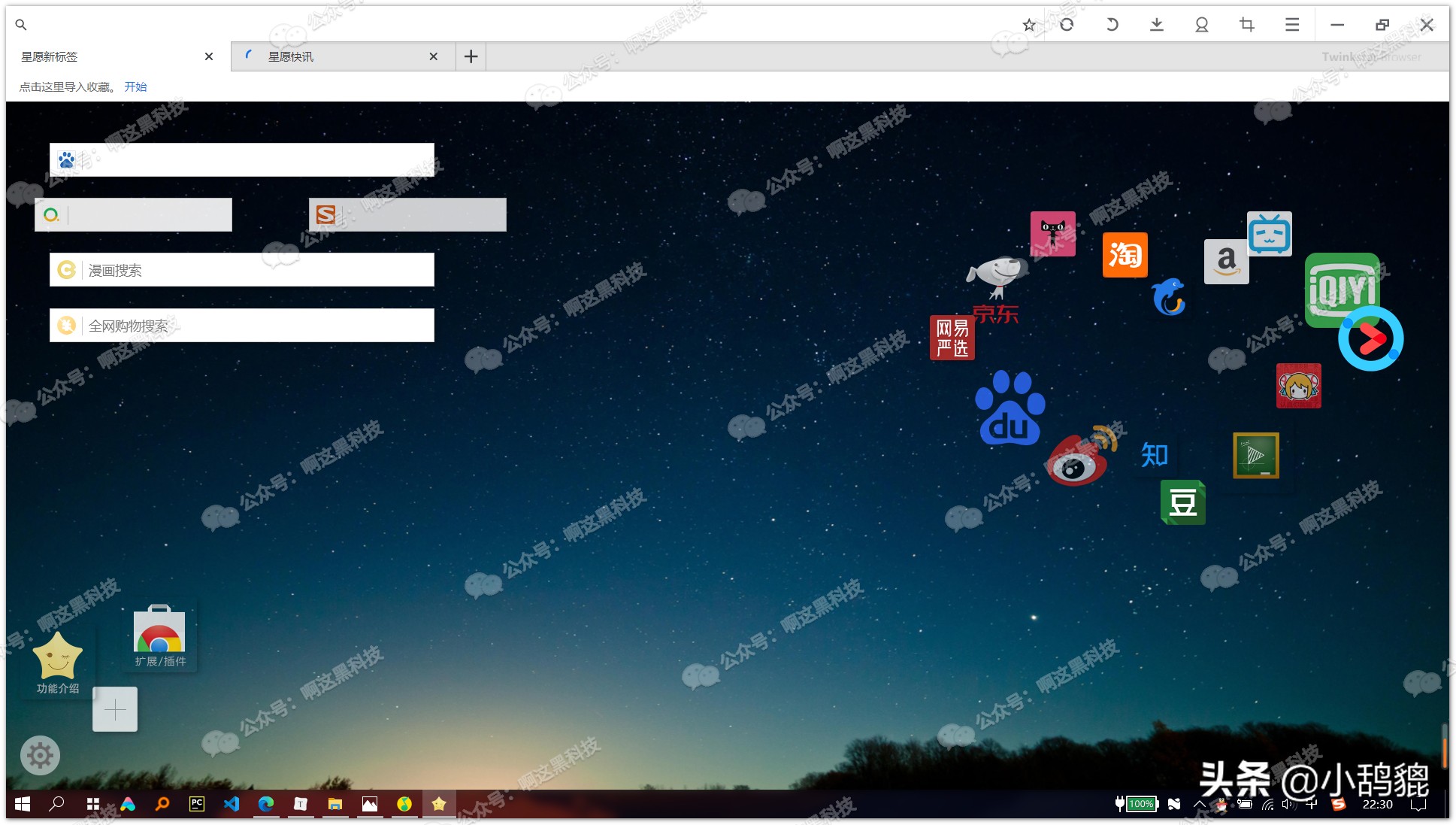This screenshot has width=1456, height=825.
Task: Click the Taobao shortcut icon
Action: 1125,255
